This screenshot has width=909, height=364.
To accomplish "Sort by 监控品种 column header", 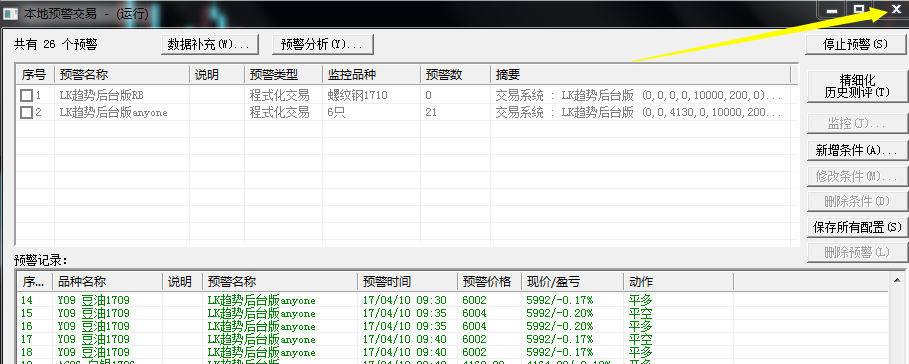I will [x=372, y=75].
